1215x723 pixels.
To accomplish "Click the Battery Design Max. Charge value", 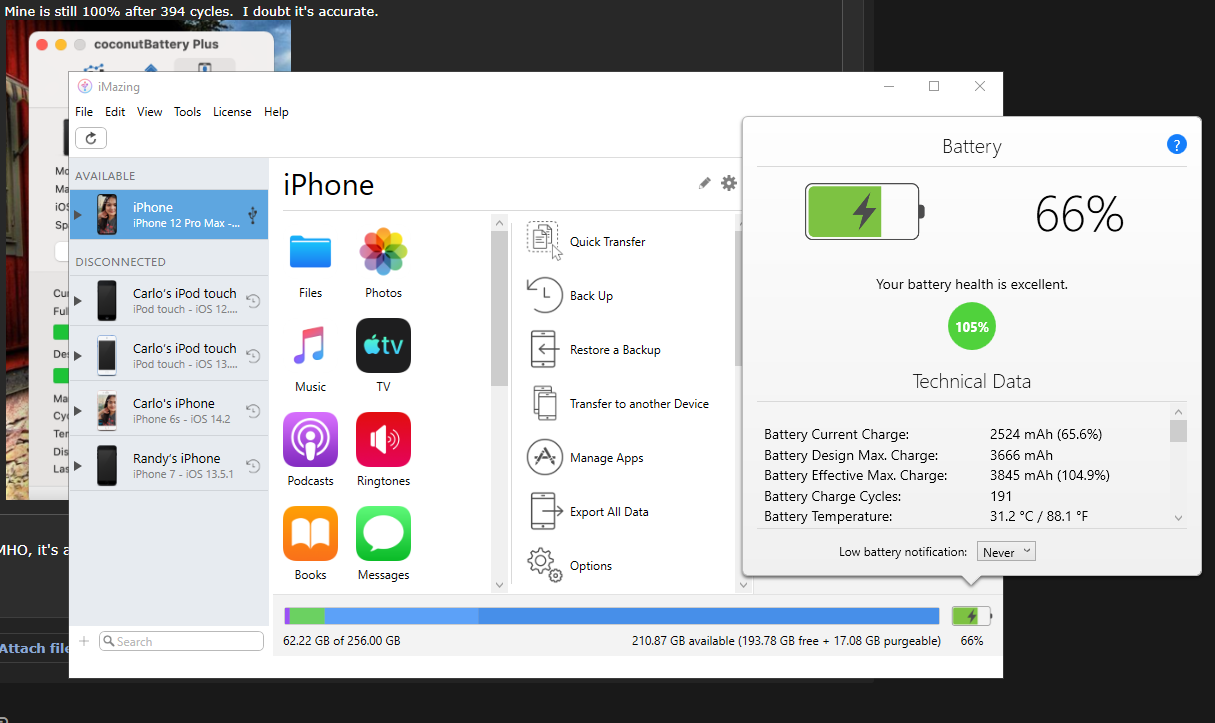I will tap(1021, 455).
